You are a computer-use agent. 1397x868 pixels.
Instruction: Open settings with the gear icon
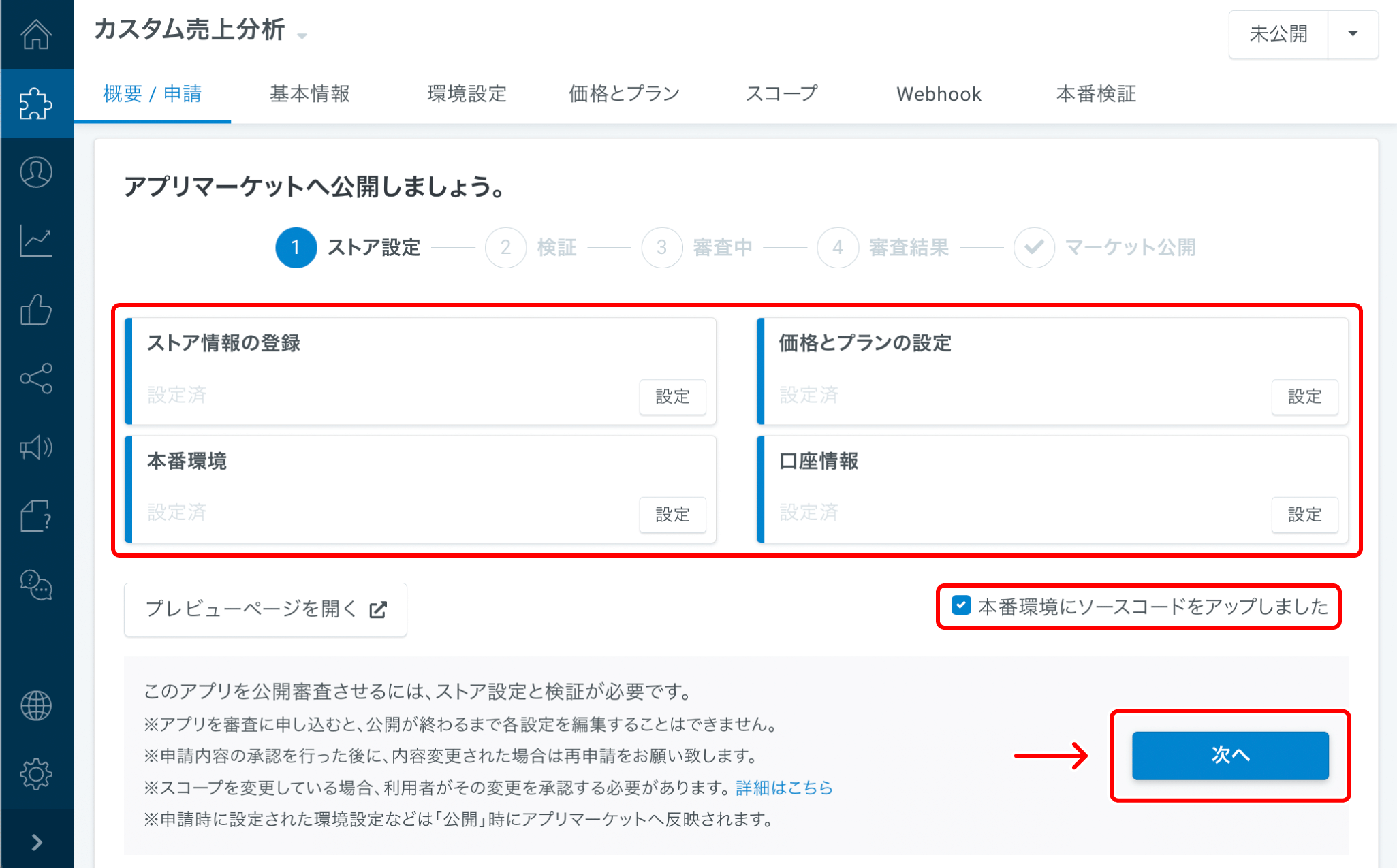[37, 773]
